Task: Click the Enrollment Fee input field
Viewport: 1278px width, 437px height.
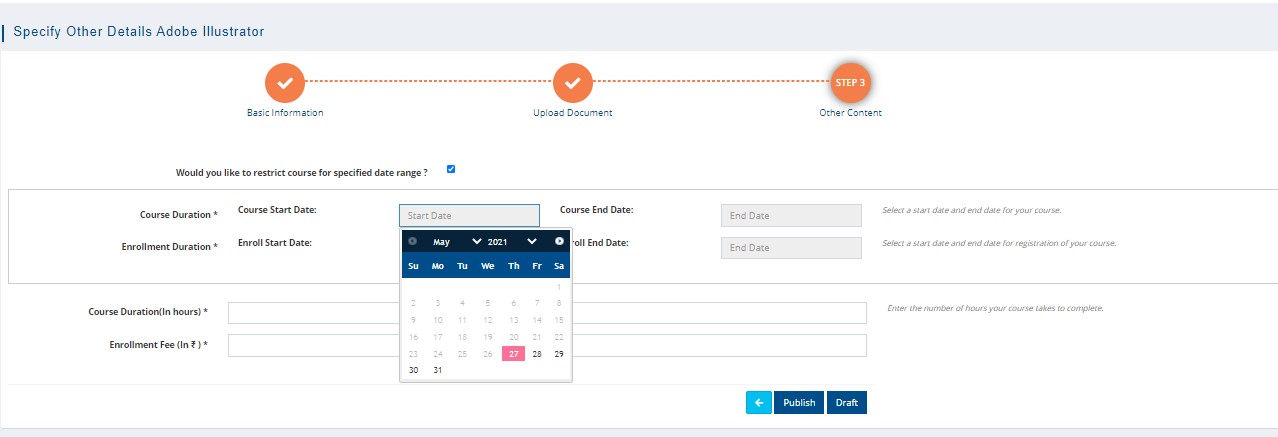Action: [547, 345]
